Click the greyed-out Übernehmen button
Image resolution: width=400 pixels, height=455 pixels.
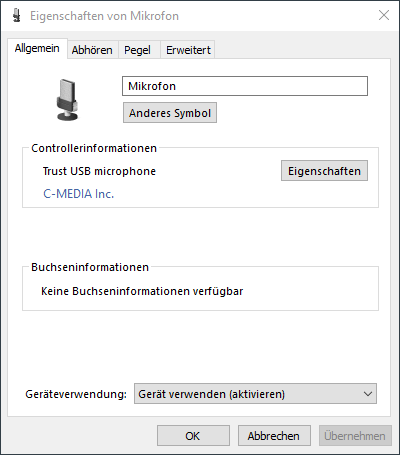click(x=355, y=435)
